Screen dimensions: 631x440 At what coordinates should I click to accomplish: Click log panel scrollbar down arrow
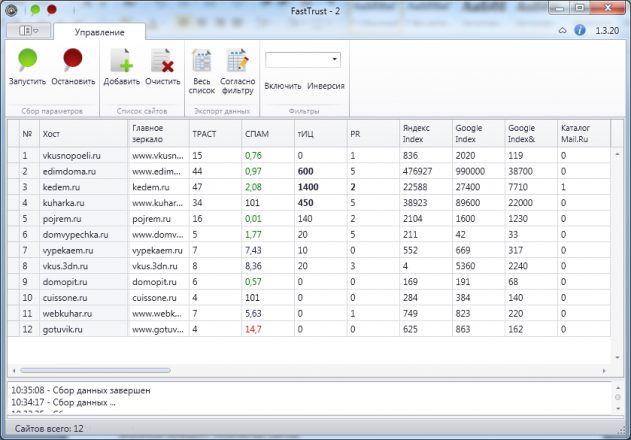click(618, 409)
